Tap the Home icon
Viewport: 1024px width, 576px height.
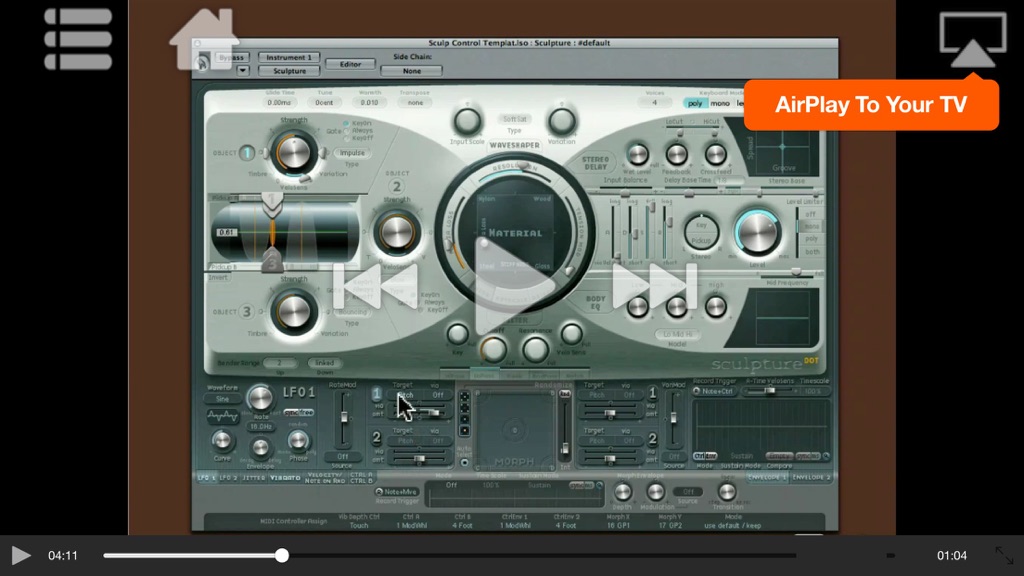click(x=203, y=39)
